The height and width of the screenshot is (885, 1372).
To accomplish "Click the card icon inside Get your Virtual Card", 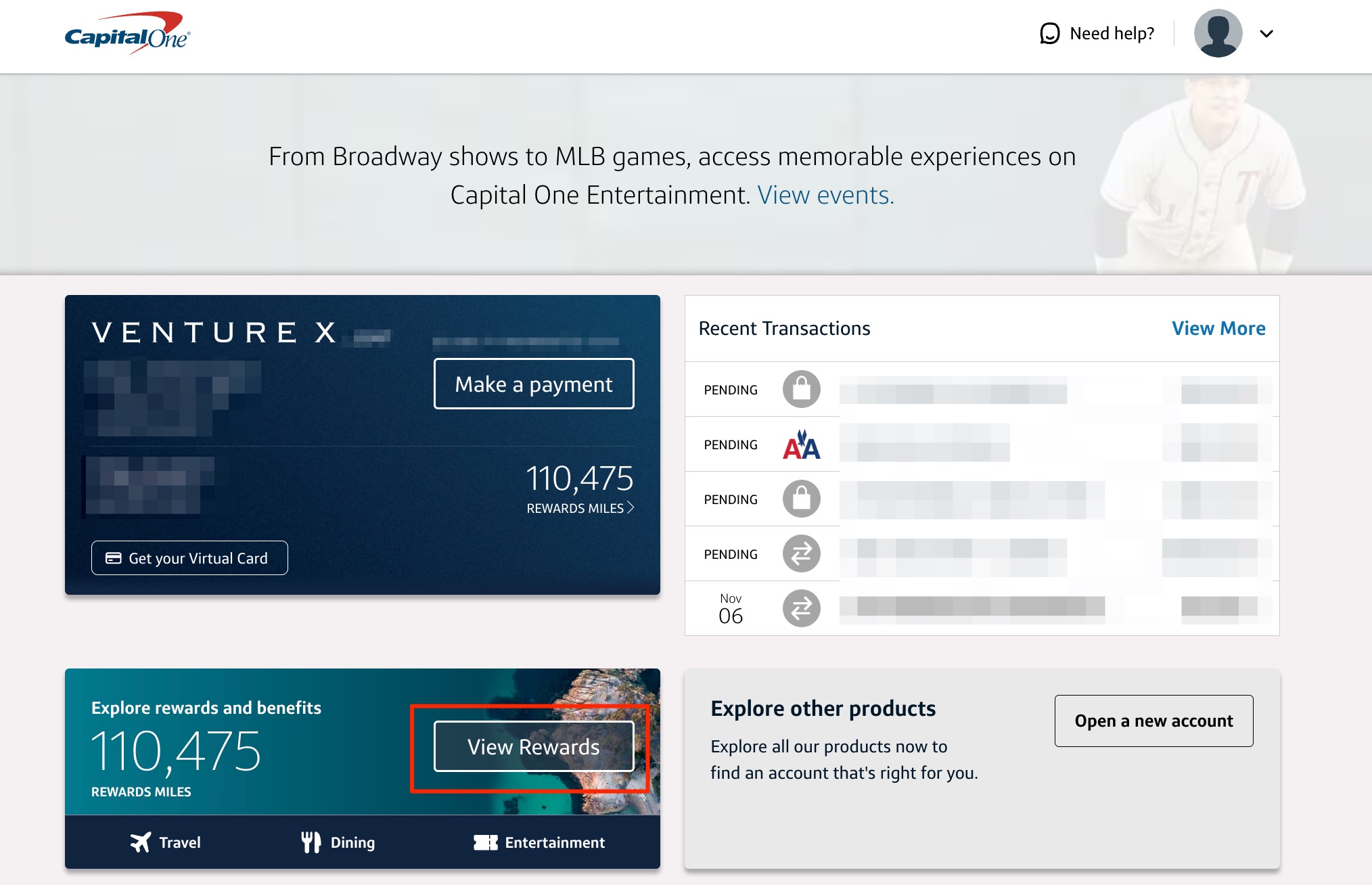I will (114, 558).
